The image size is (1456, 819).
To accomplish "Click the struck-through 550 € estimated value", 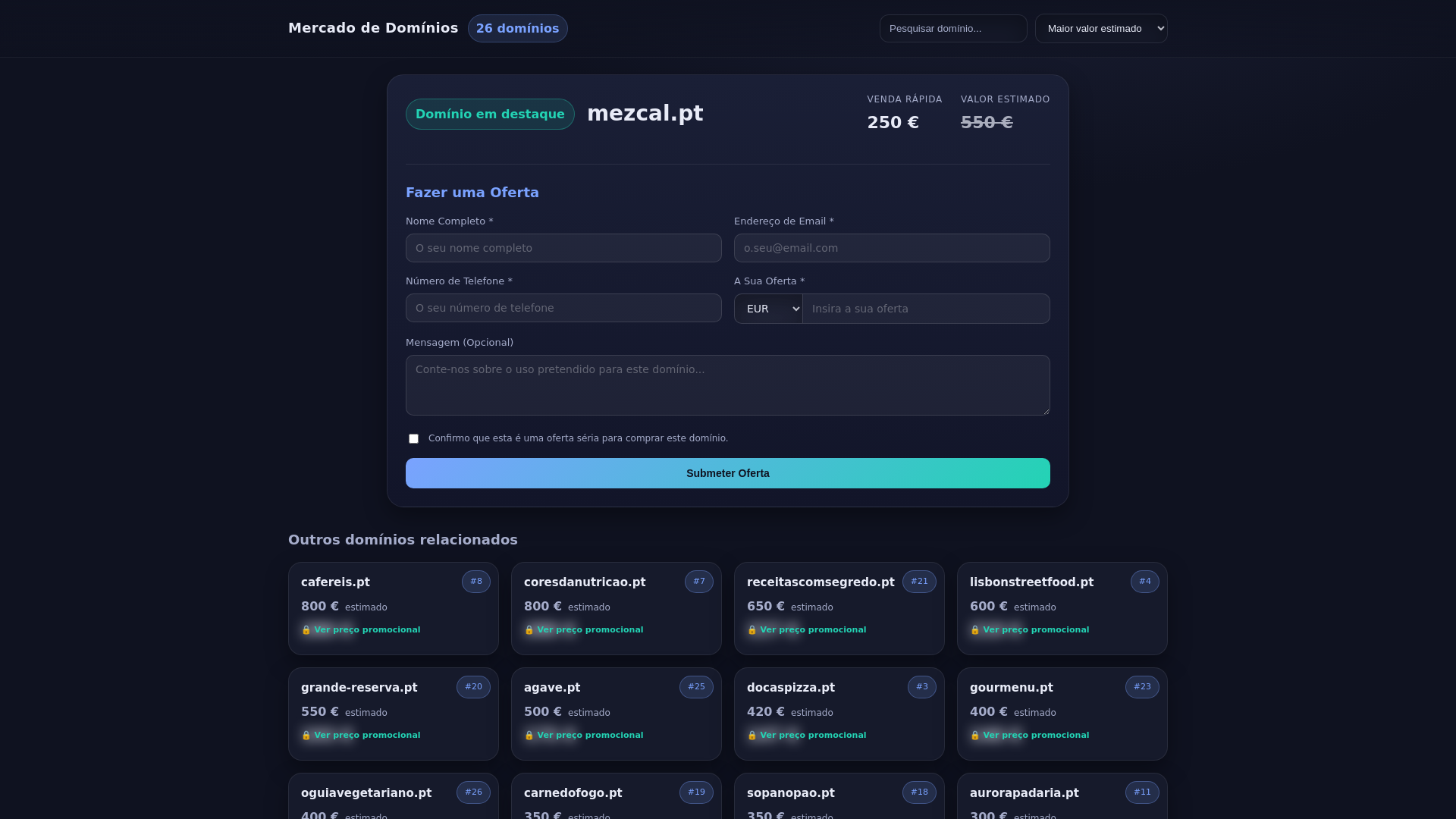I will [x=987, y=123].
